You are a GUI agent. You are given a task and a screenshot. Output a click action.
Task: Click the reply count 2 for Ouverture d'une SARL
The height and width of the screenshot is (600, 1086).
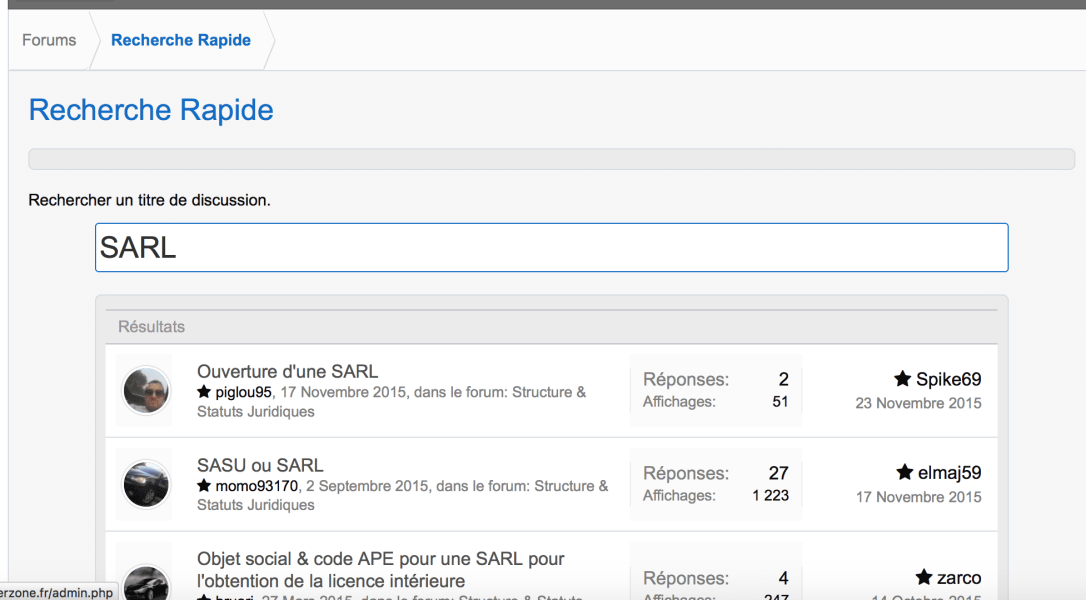tap(783, 380)
